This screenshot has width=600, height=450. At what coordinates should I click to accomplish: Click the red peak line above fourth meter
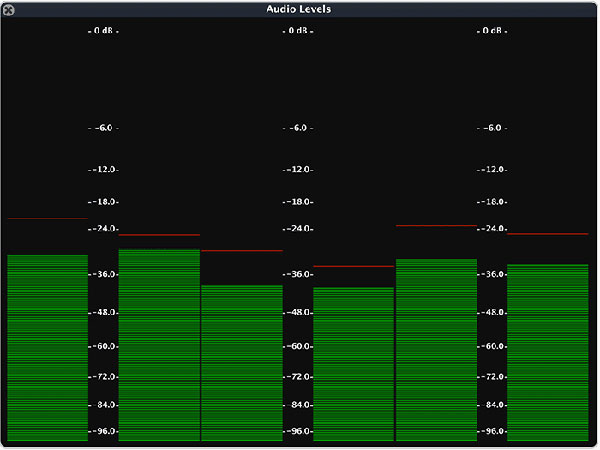(353, 267)
